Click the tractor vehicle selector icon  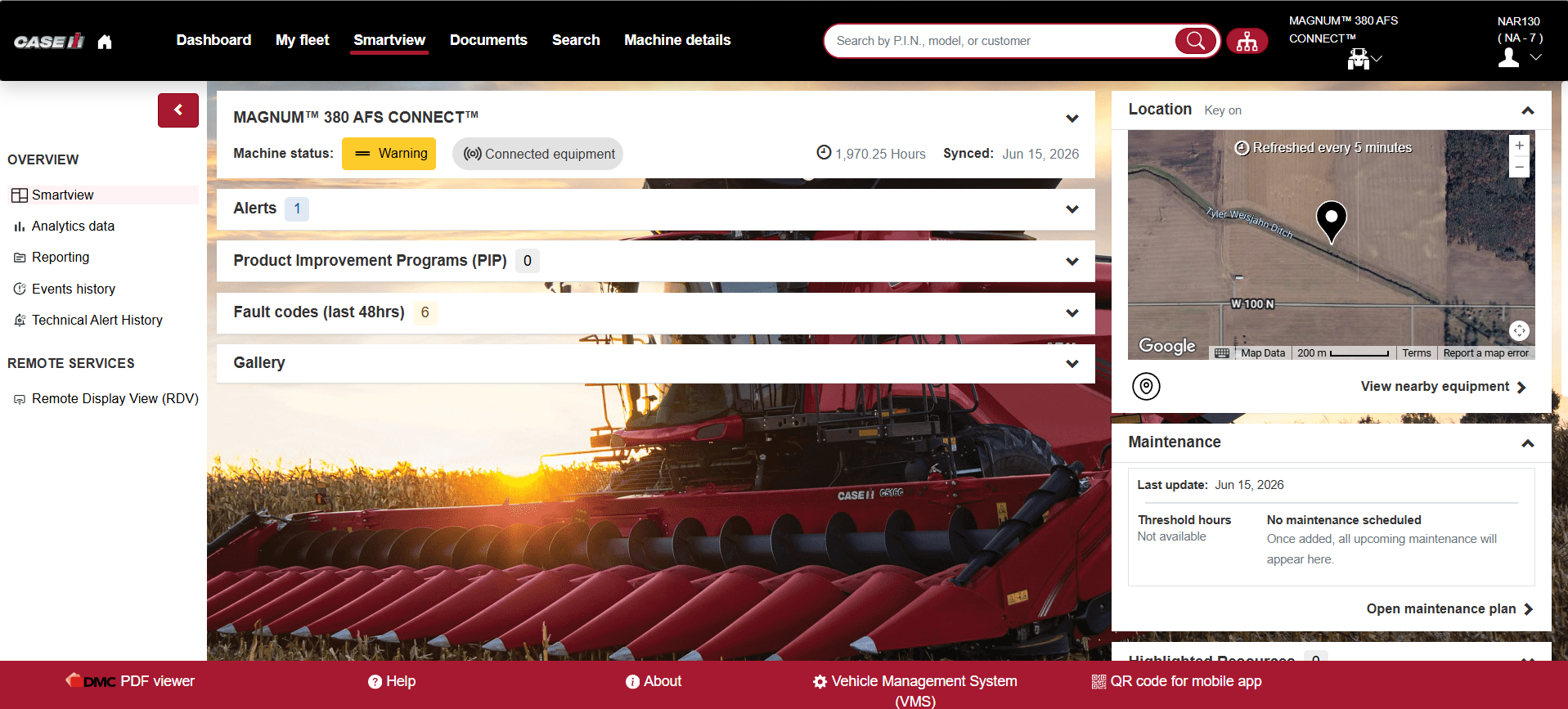pyautogui.click(x=1359, y=59)
